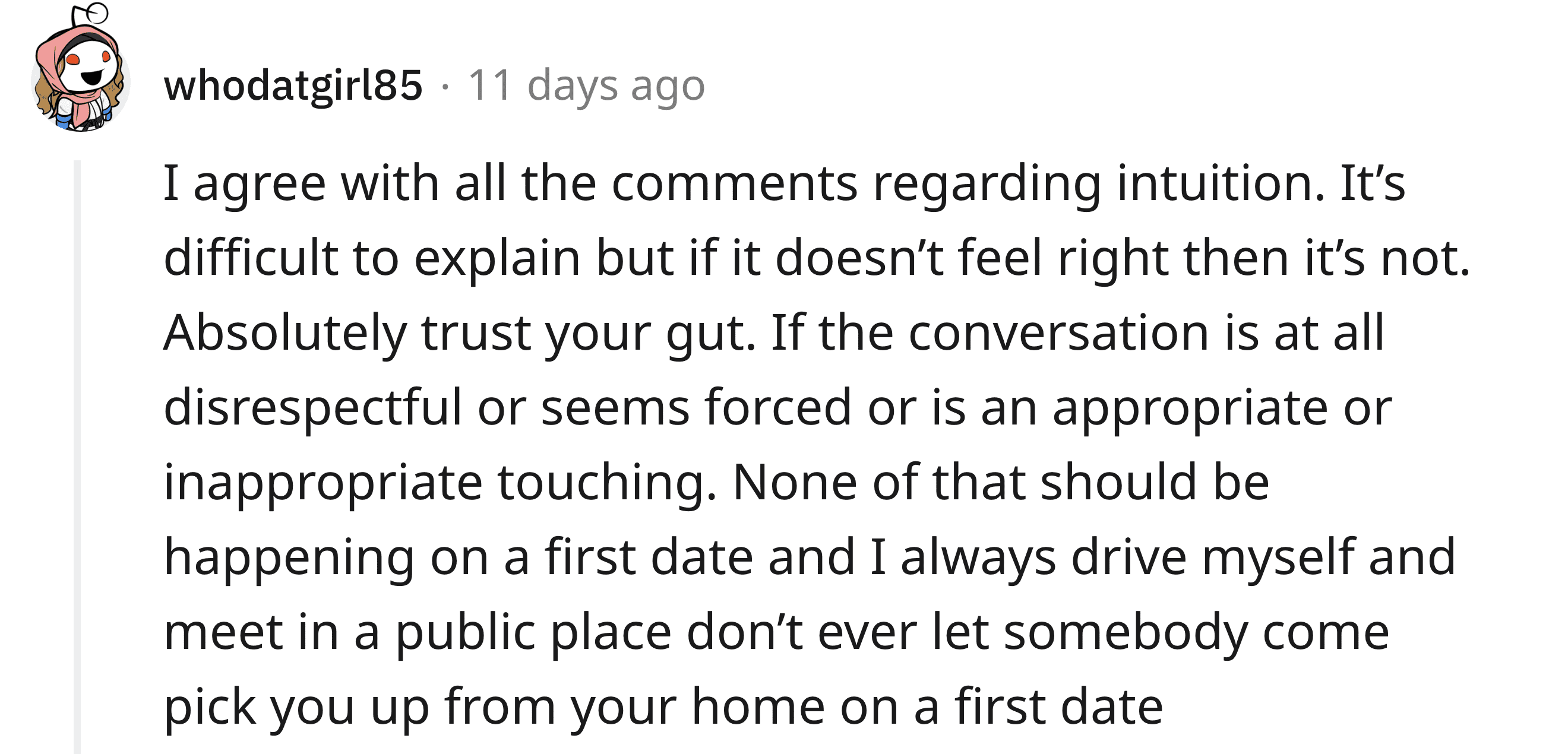The image size is (1568, 754).
Task: Open the whodatgirl85 username link
Action: click(x=293, y=86)
